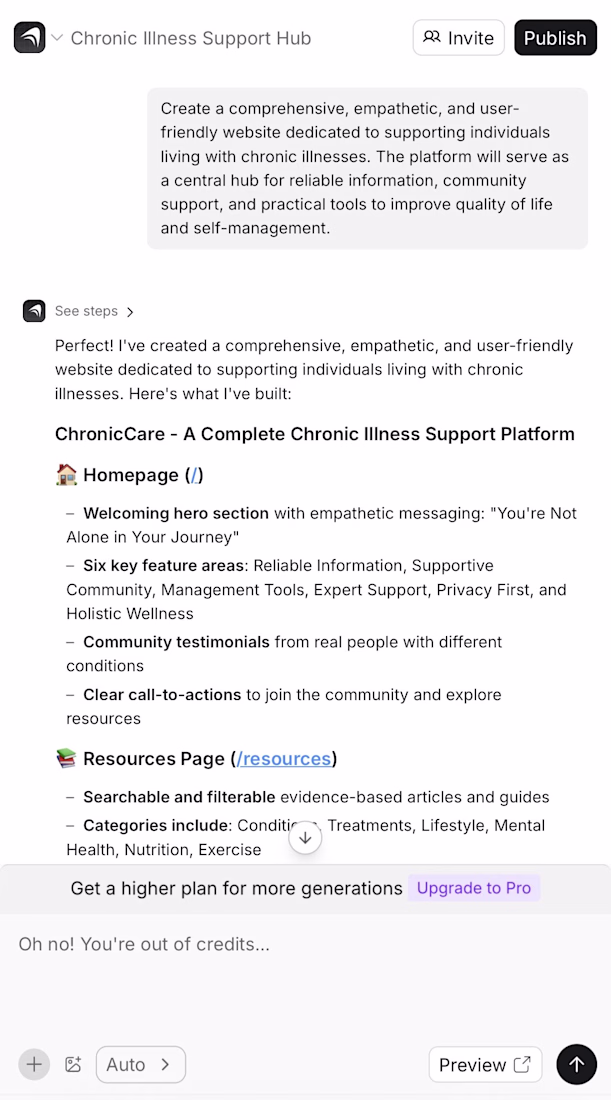This screenshot has height=1100, width=611.
Task: Click the assistant avatar beside See steps
Action: point(34,311)
